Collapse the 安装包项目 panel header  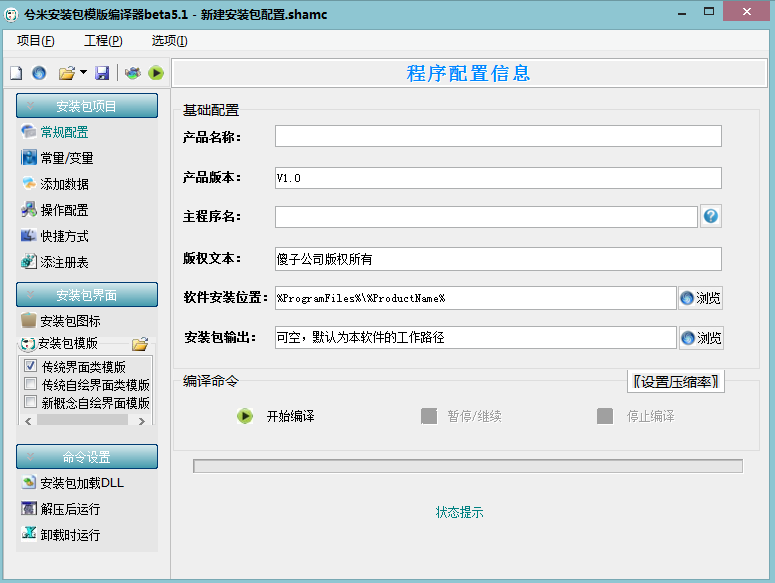87,106
